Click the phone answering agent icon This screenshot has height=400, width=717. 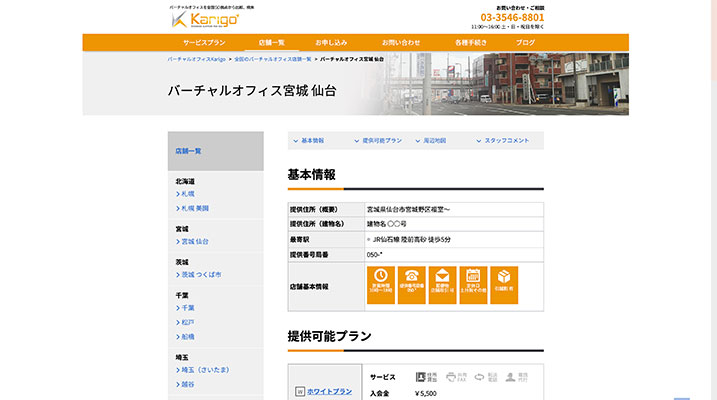click(x=516, y=377)
